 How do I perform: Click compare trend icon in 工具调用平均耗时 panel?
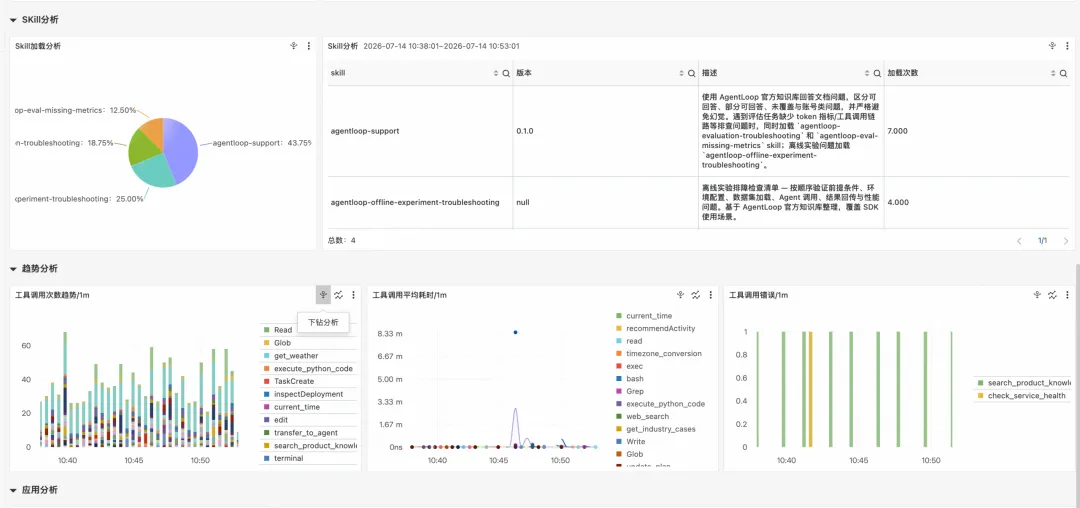pos(696,295)
